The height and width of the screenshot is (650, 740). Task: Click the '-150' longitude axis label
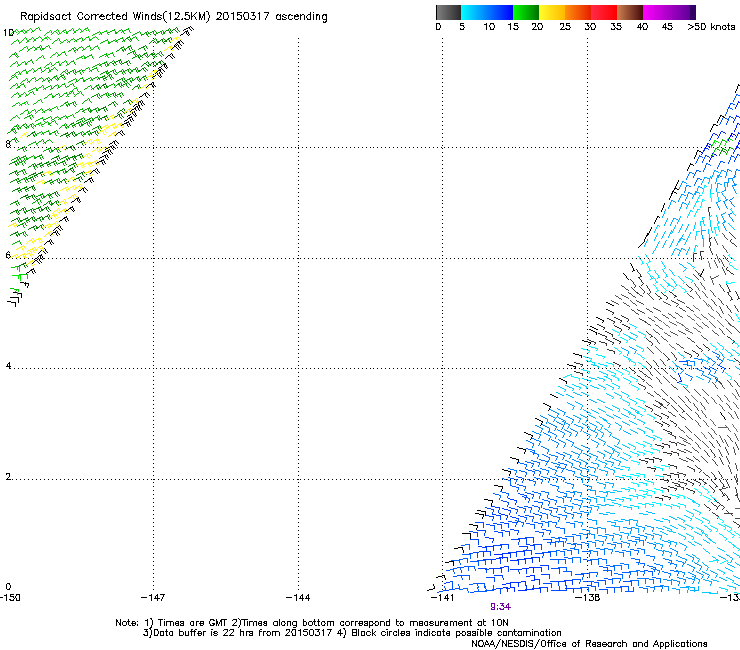(10, 598)
